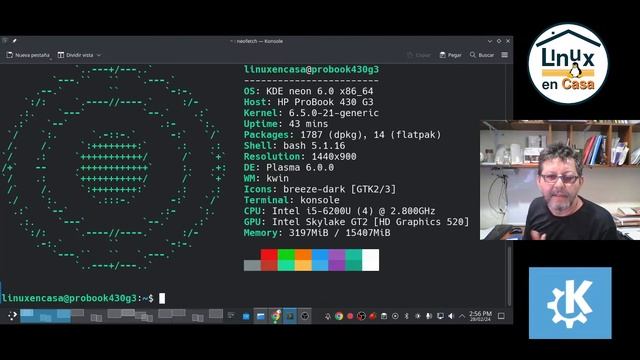
Task: Click the Chrome icon in system tray
Action: click(339, 316)
